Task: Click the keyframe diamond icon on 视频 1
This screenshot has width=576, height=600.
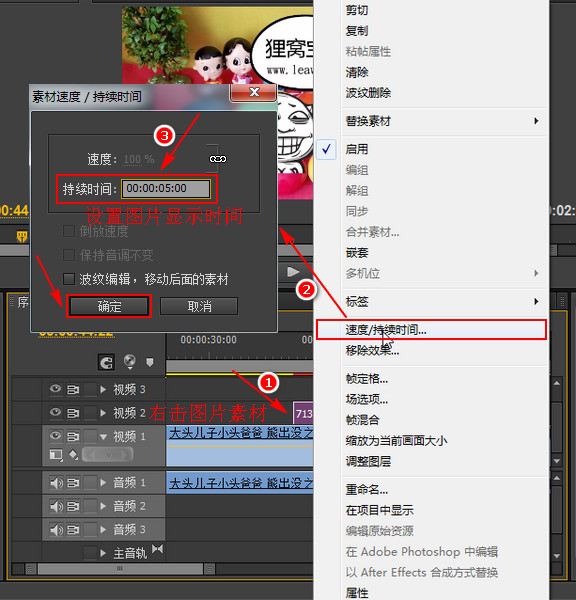Action: [x=73, y=455]
